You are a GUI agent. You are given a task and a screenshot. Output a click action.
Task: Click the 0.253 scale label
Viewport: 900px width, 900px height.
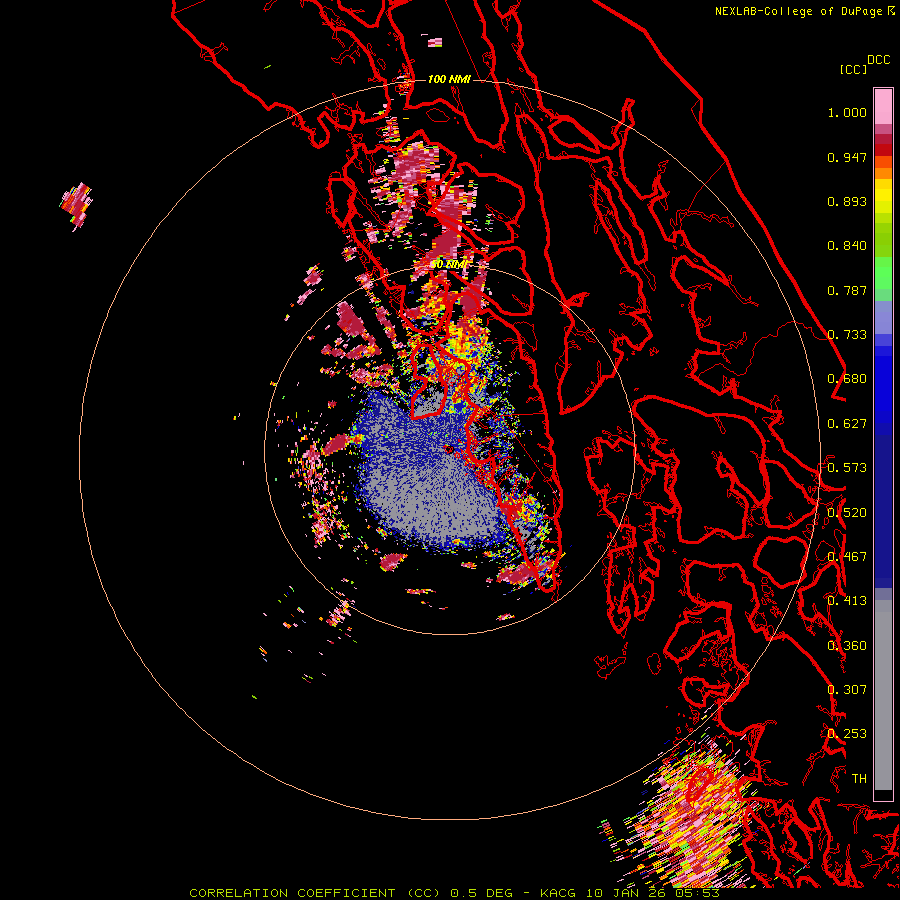[847, 734]
